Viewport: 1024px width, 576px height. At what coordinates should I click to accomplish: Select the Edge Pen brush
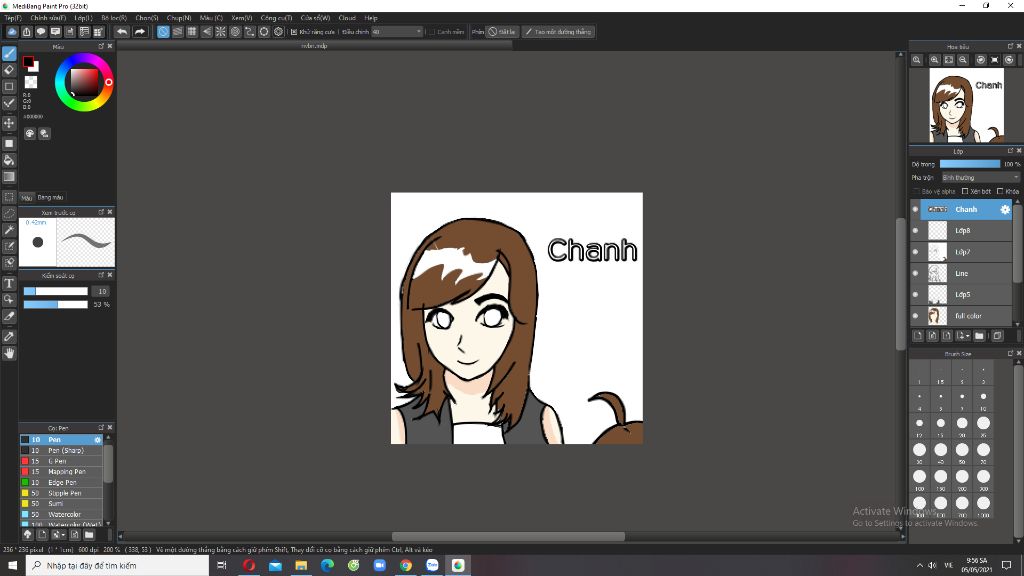61,483
